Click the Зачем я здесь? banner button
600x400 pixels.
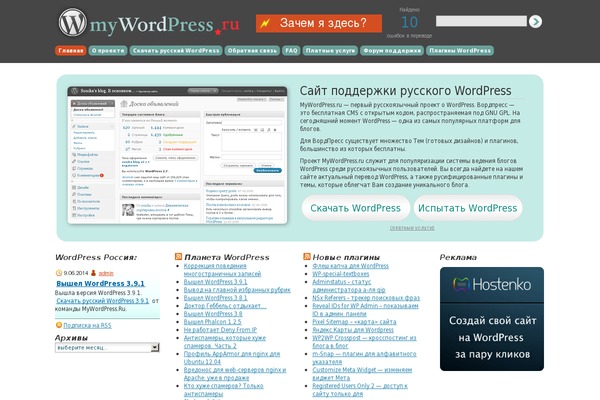click(x=319, y=23)
